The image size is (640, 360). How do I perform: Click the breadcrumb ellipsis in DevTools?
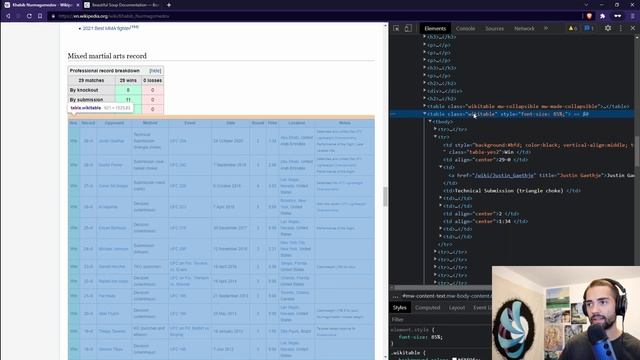(x=395, y=296)
